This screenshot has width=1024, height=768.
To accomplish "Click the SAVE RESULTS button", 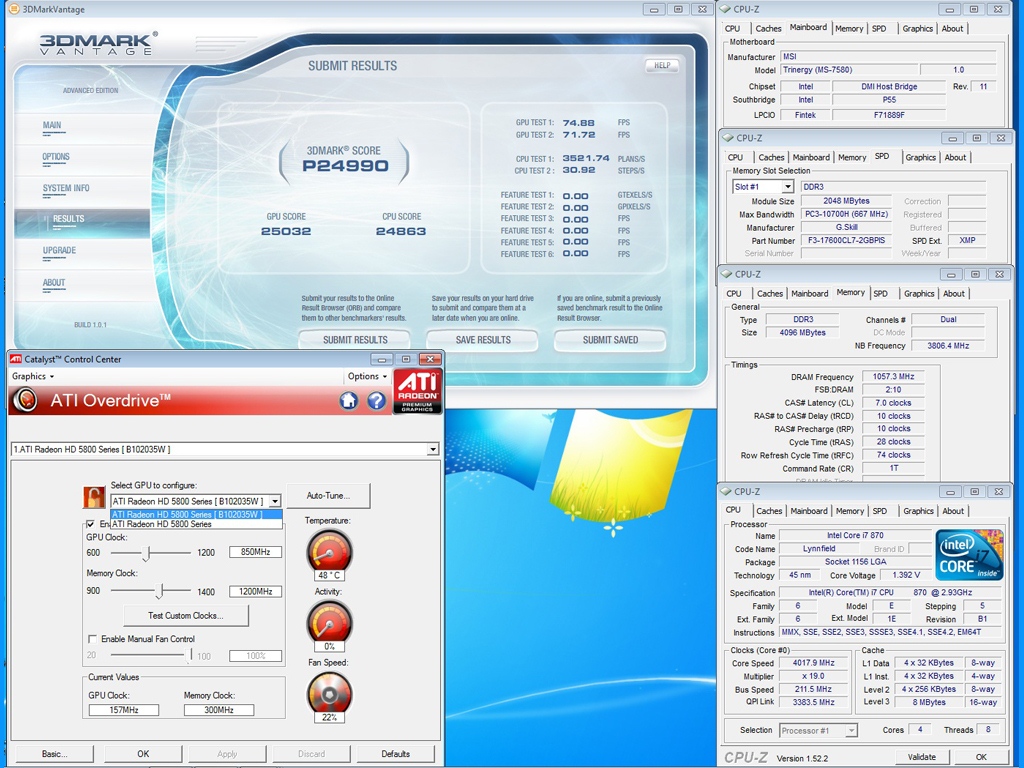I will [x=483, y=340].
